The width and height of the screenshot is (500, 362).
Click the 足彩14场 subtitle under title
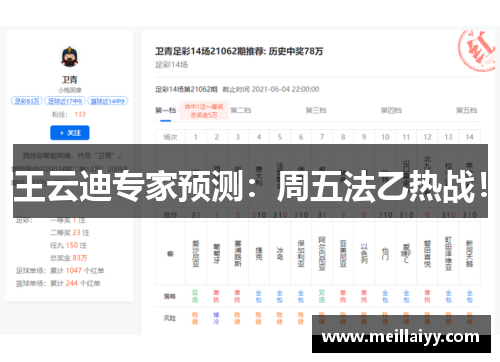click(x=171, y=65)
